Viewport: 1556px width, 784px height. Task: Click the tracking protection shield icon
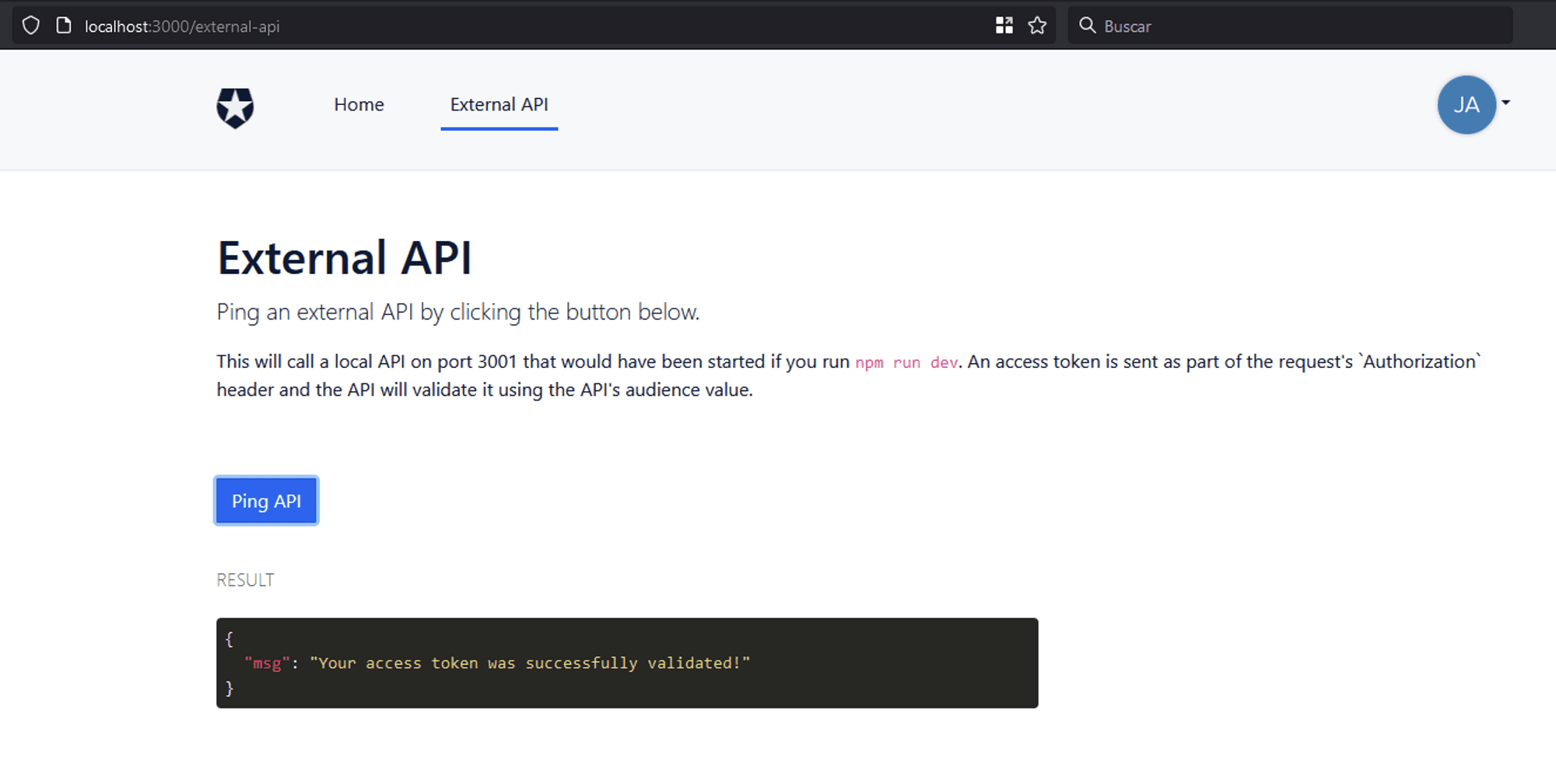(x=30, y=26)
